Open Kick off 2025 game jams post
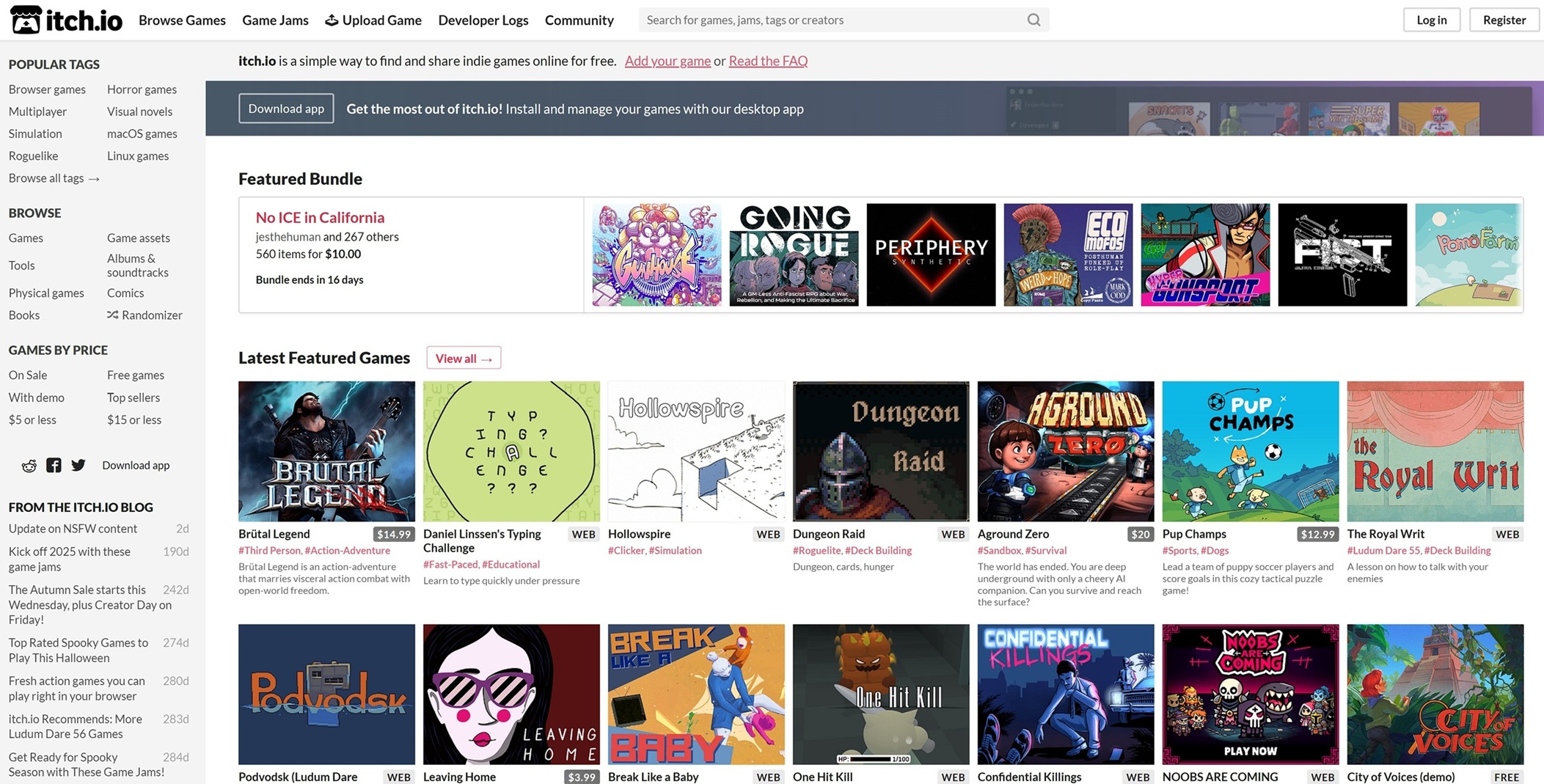 coord(70,559)
